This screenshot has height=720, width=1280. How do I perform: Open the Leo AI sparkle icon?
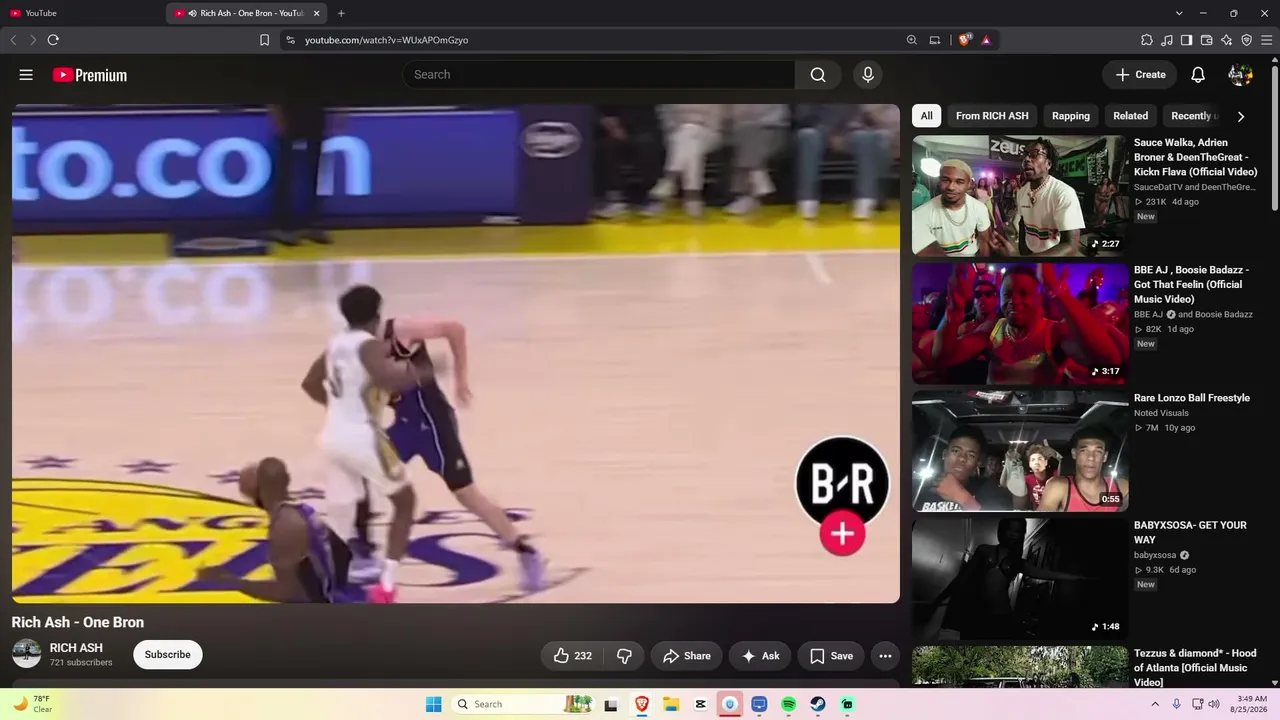(x=1227, y=40)
